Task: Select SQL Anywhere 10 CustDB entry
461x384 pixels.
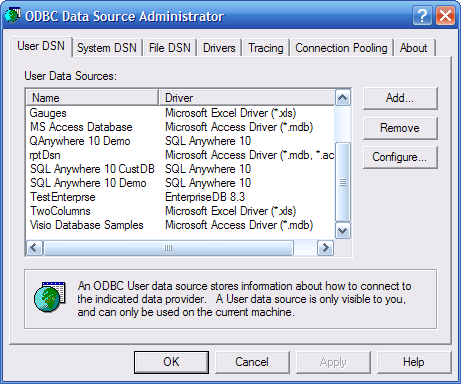Action: click(92, 169)
